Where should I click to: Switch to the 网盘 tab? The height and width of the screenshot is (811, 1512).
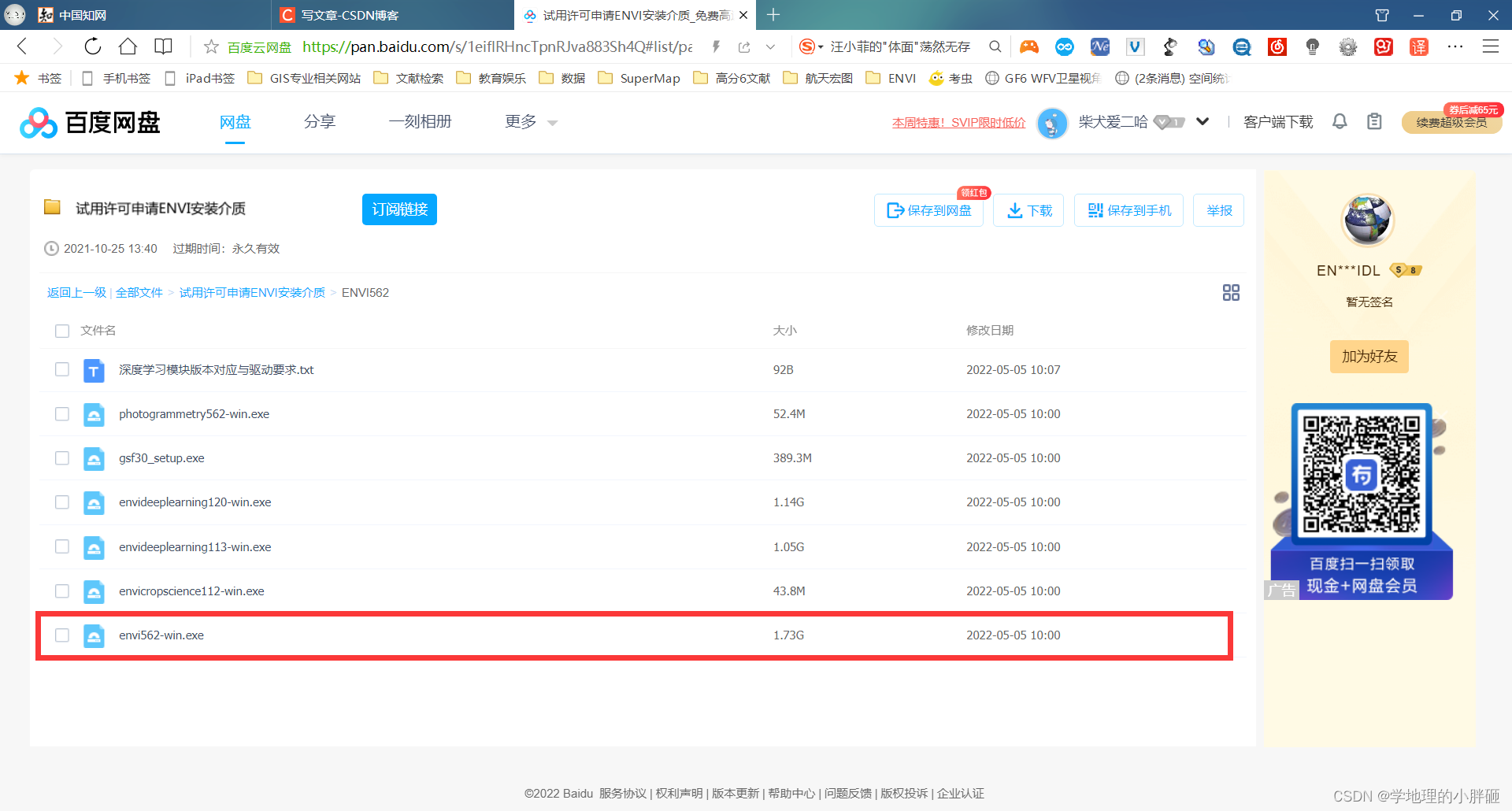(x=235, y=122)
